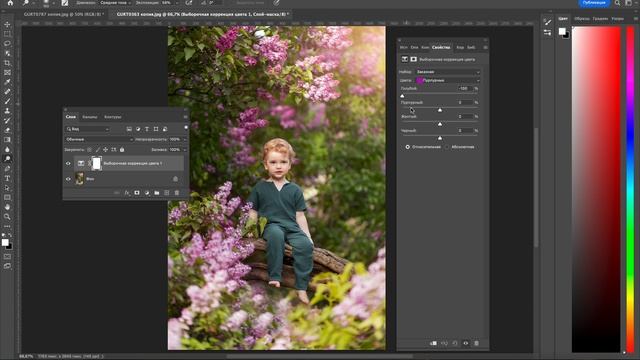Filter for adjustment layers icon
The image size is (640, 360).
click(138, 129)
